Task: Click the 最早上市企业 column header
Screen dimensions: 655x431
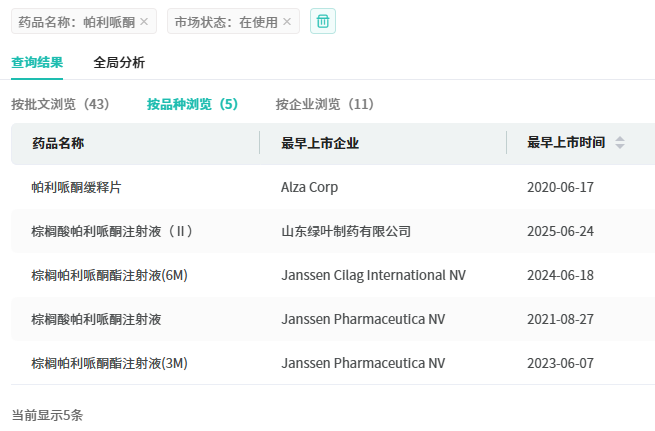Action: coord(320,143)
